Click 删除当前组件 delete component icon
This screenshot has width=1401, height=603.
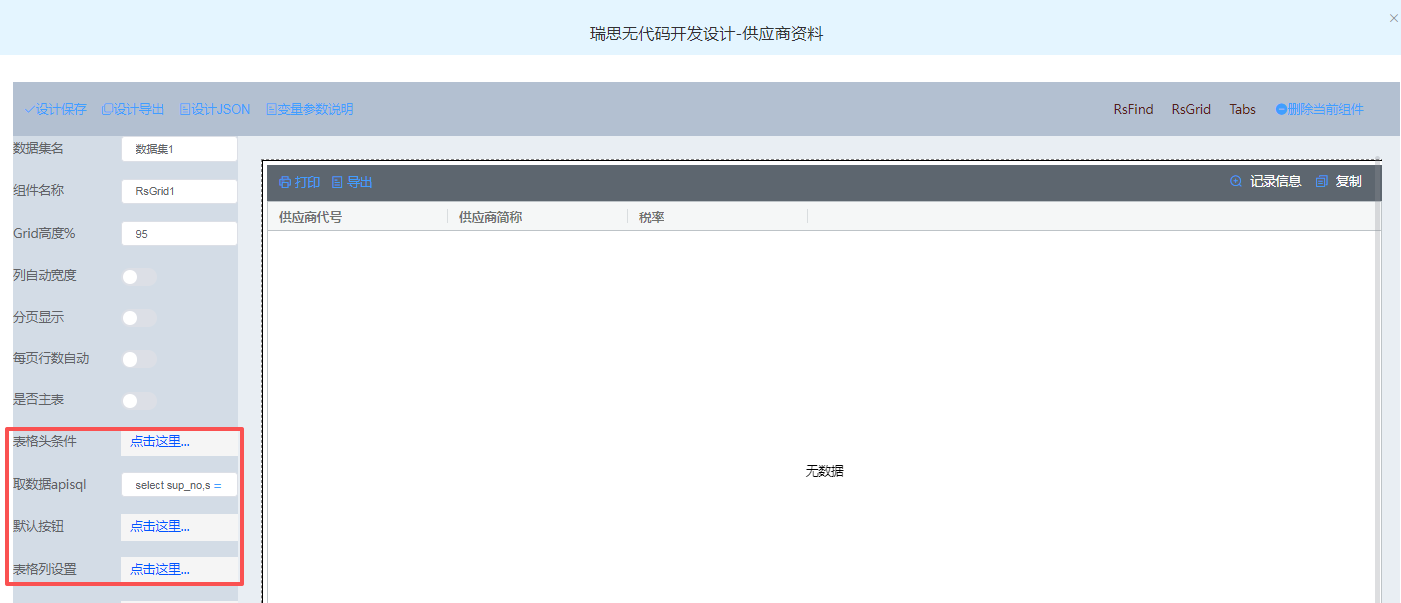click(1281, 109)
